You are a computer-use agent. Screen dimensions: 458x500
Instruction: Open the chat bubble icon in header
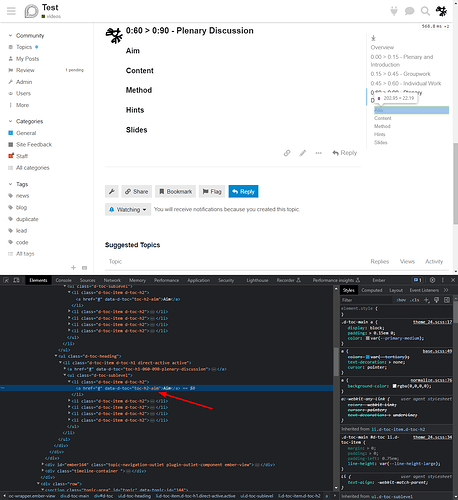[409, 11]
